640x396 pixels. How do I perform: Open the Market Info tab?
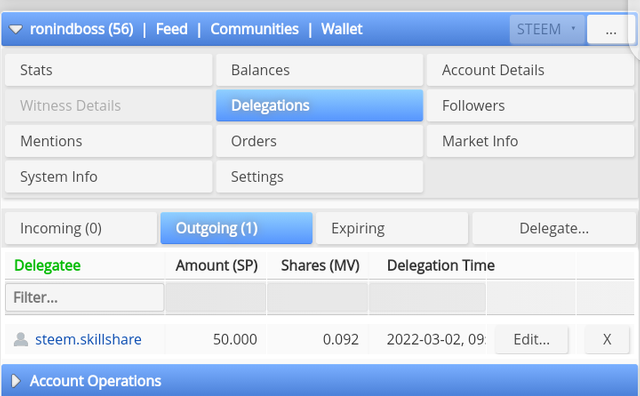coord(530,141)
